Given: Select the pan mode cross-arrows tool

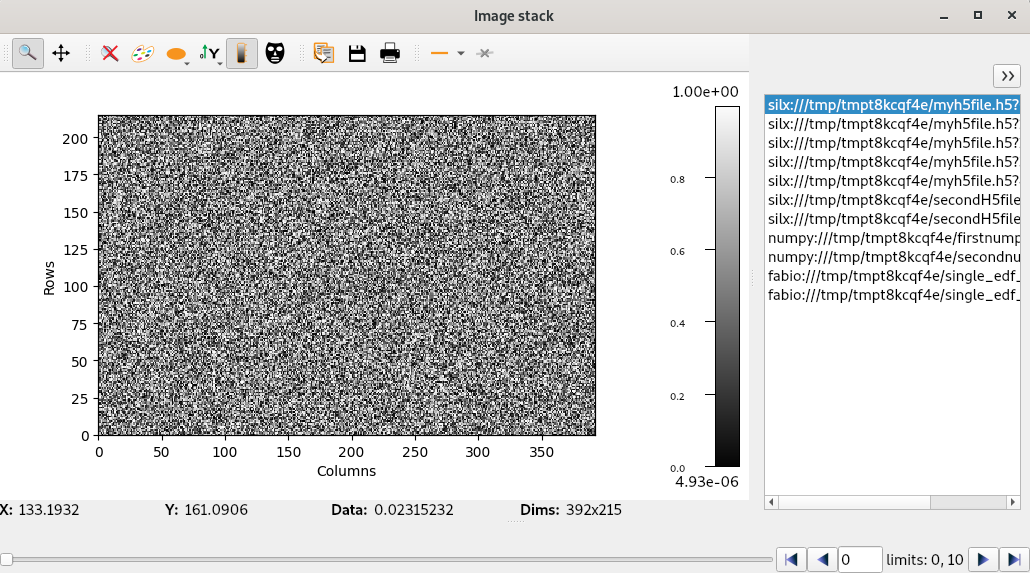Looking at the screenshot, I should [x=61, y=53].
